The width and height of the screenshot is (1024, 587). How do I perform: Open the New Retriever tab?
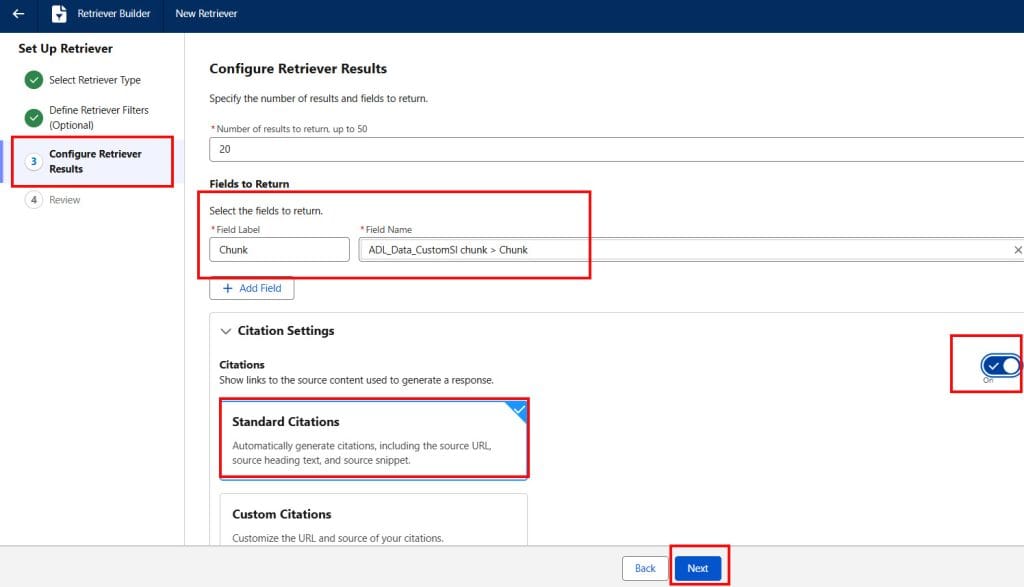tap(206, 14)
